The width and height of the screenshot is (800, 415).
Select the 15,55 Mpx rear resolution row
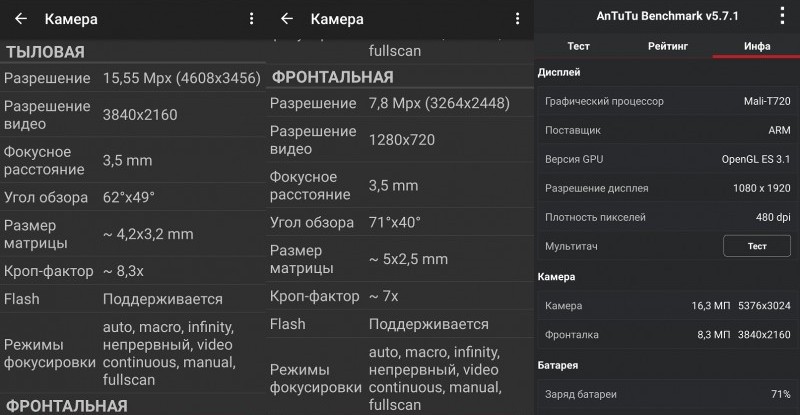pos(133,78)
